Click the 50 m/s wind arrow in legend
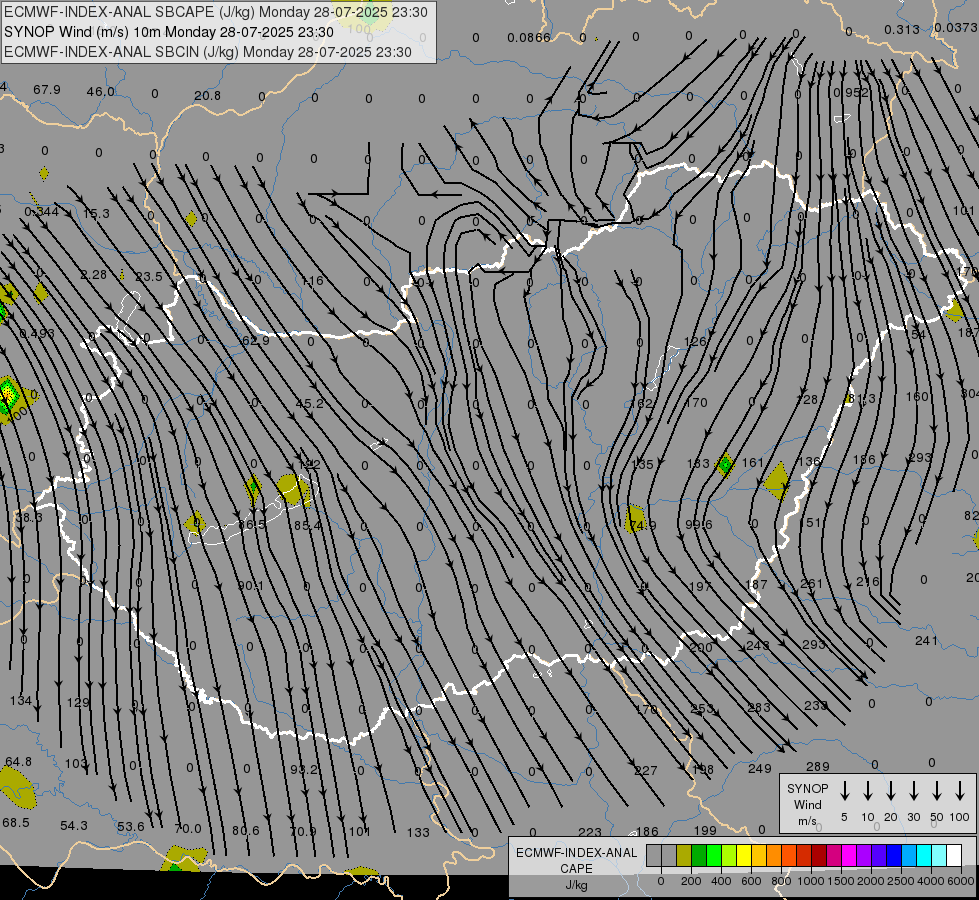The image size is (979, 900). tap(937, 791)
